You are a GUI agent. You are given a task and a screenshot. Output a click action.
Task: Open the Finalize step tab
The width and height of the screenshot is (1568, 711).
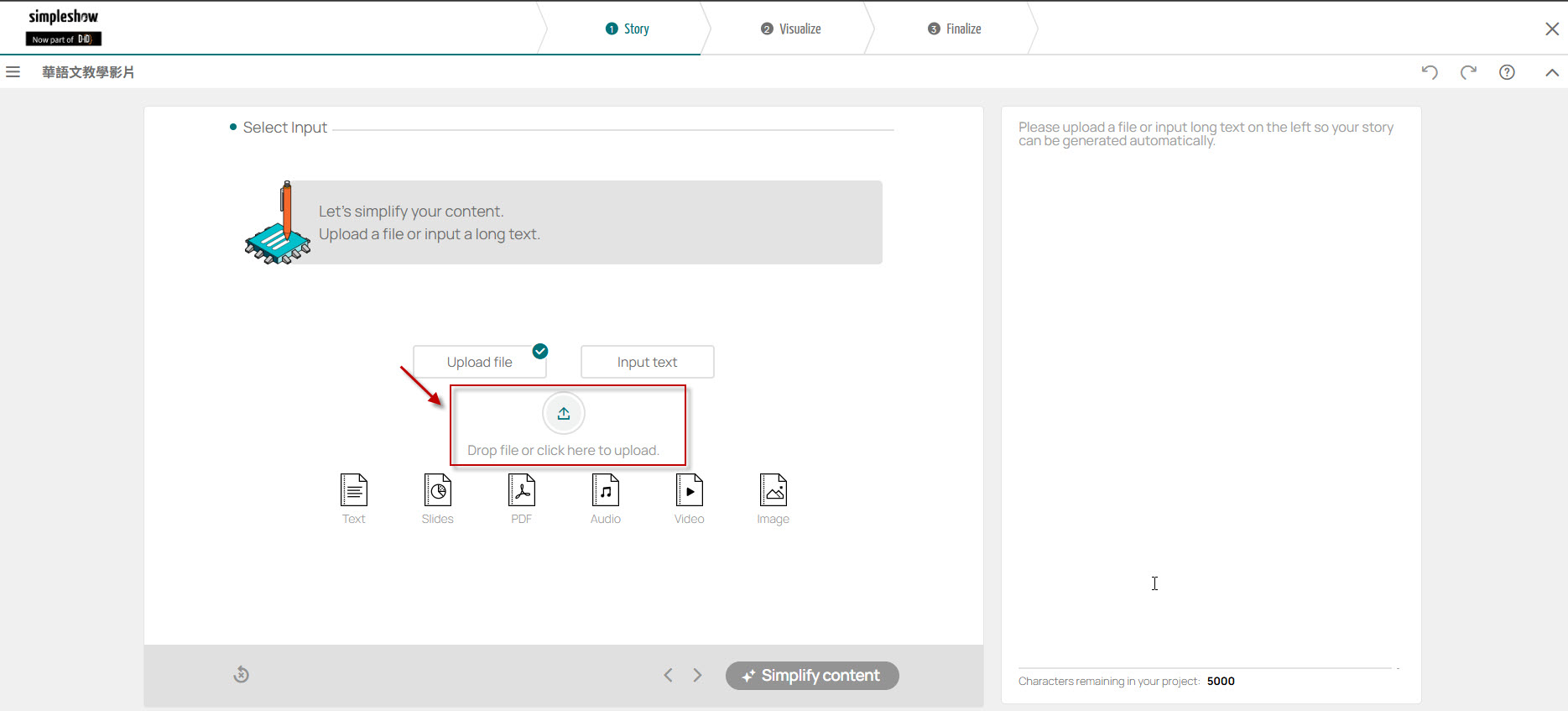[x=954, y=29]
